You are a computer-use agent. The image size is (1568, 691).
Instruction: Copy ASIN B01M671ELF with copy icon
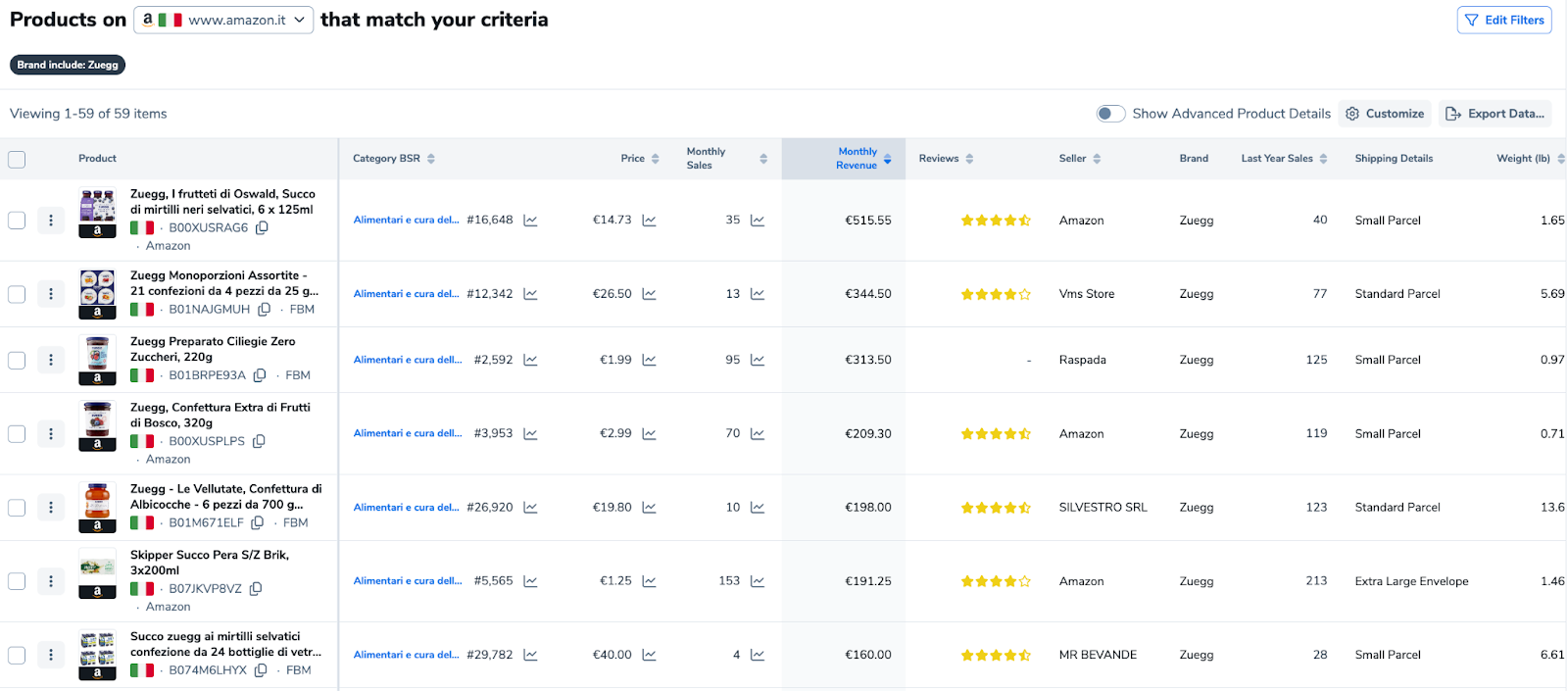point(258,523)
